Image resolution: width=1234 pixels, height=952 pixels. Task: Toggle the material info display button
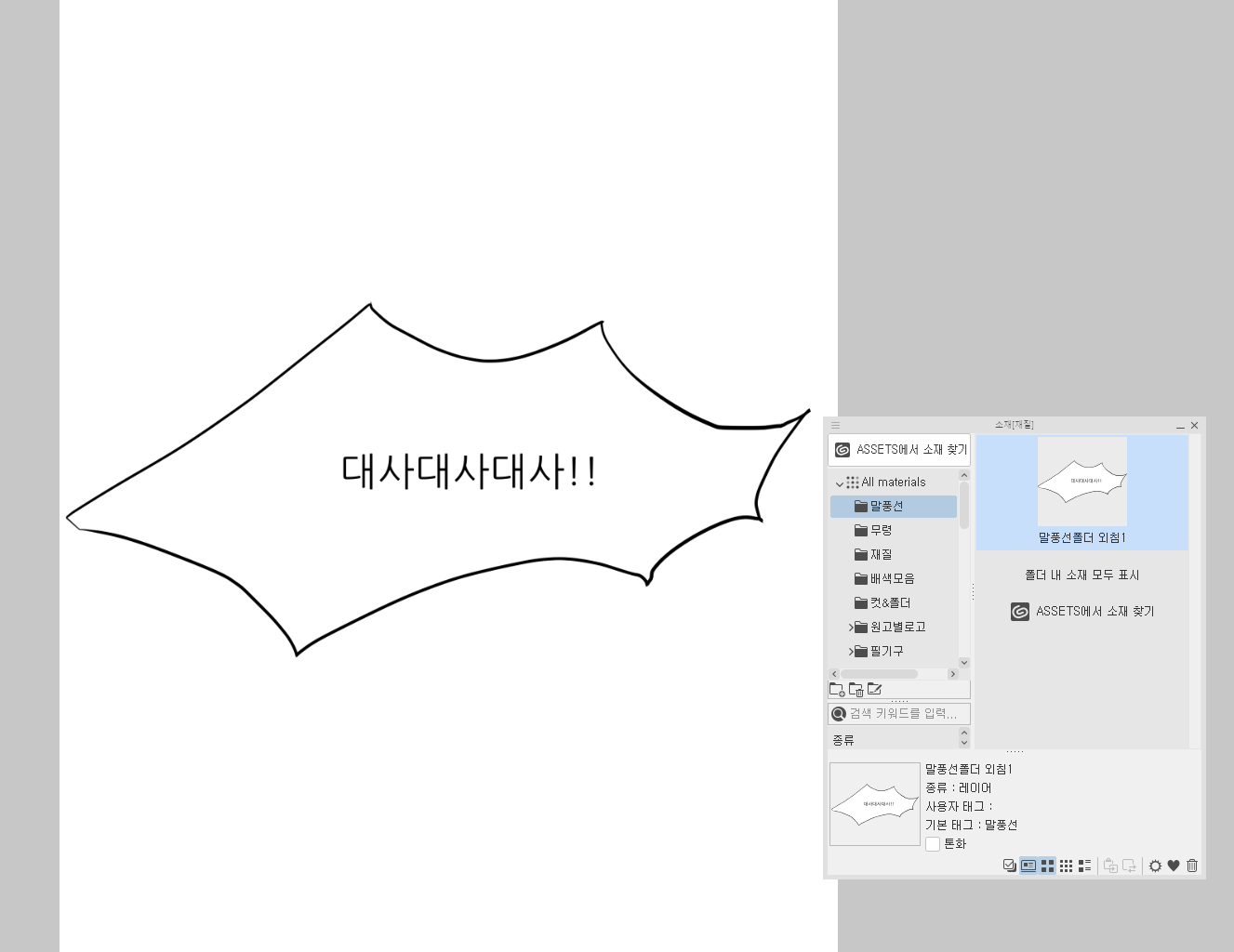(1028, 866)
